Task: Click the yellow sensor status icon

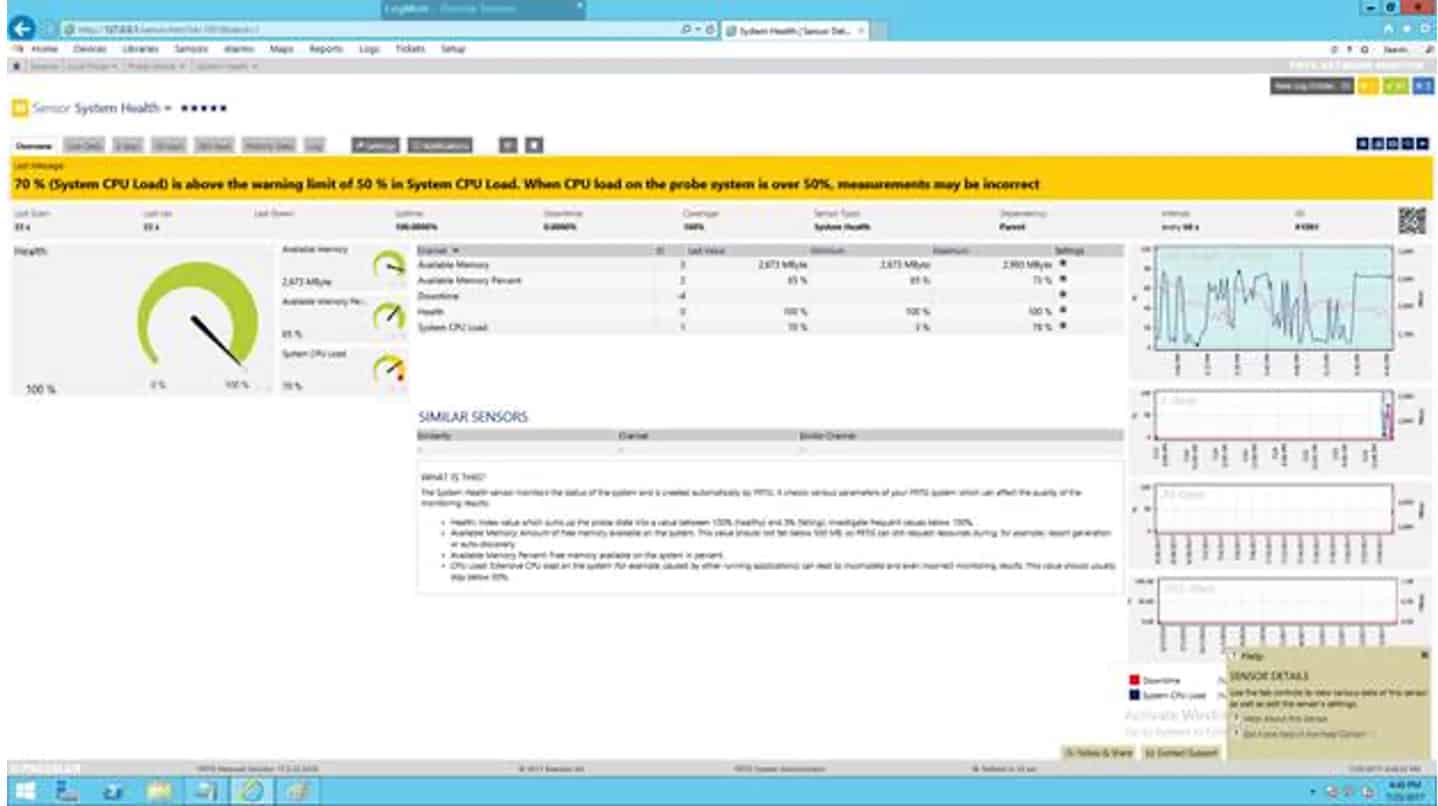Action: click(x=20, y=108)
